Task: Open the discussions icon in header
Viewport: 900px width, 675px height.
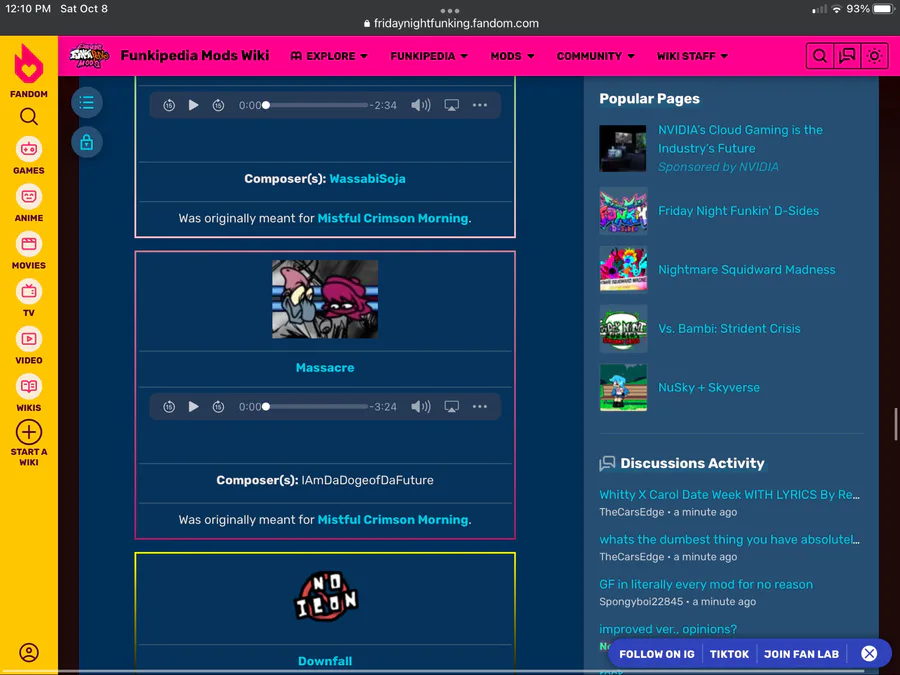Action: click(847, 56)
